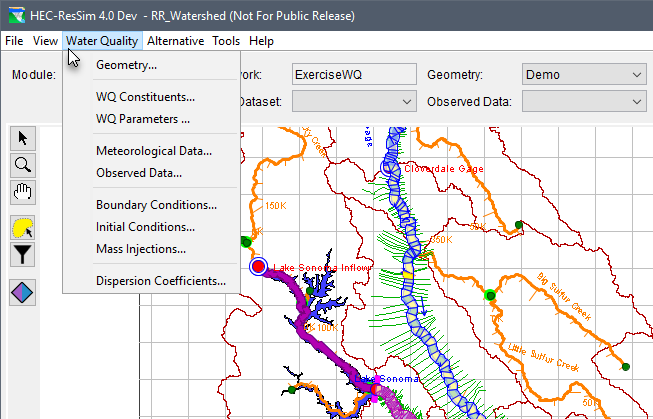Choose Mass Injections... menu entry

[x=152, y=249]
